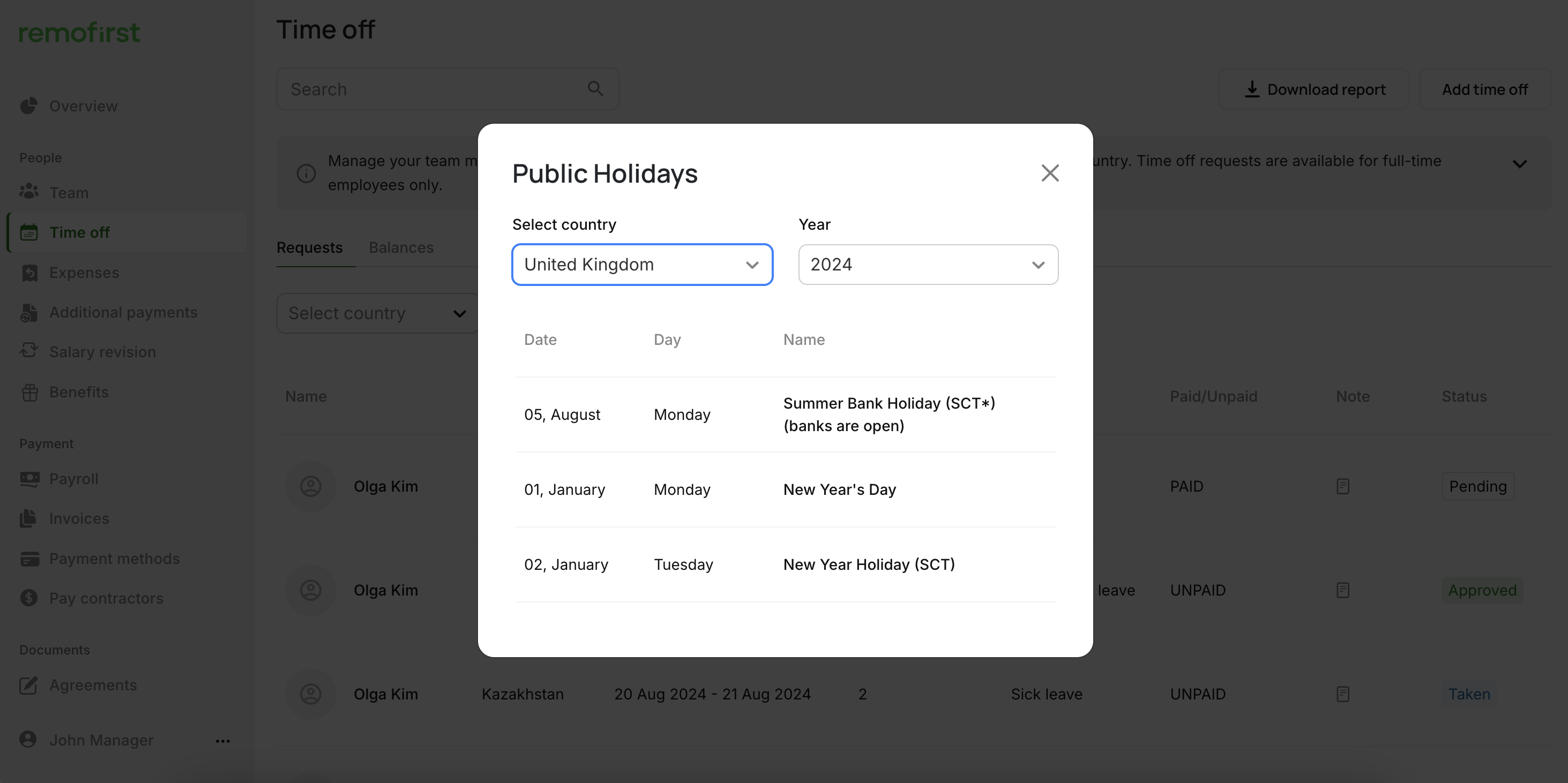Expand the info banner chevron
This screenshot has height=783, width=1568.
coord(1519,164)
